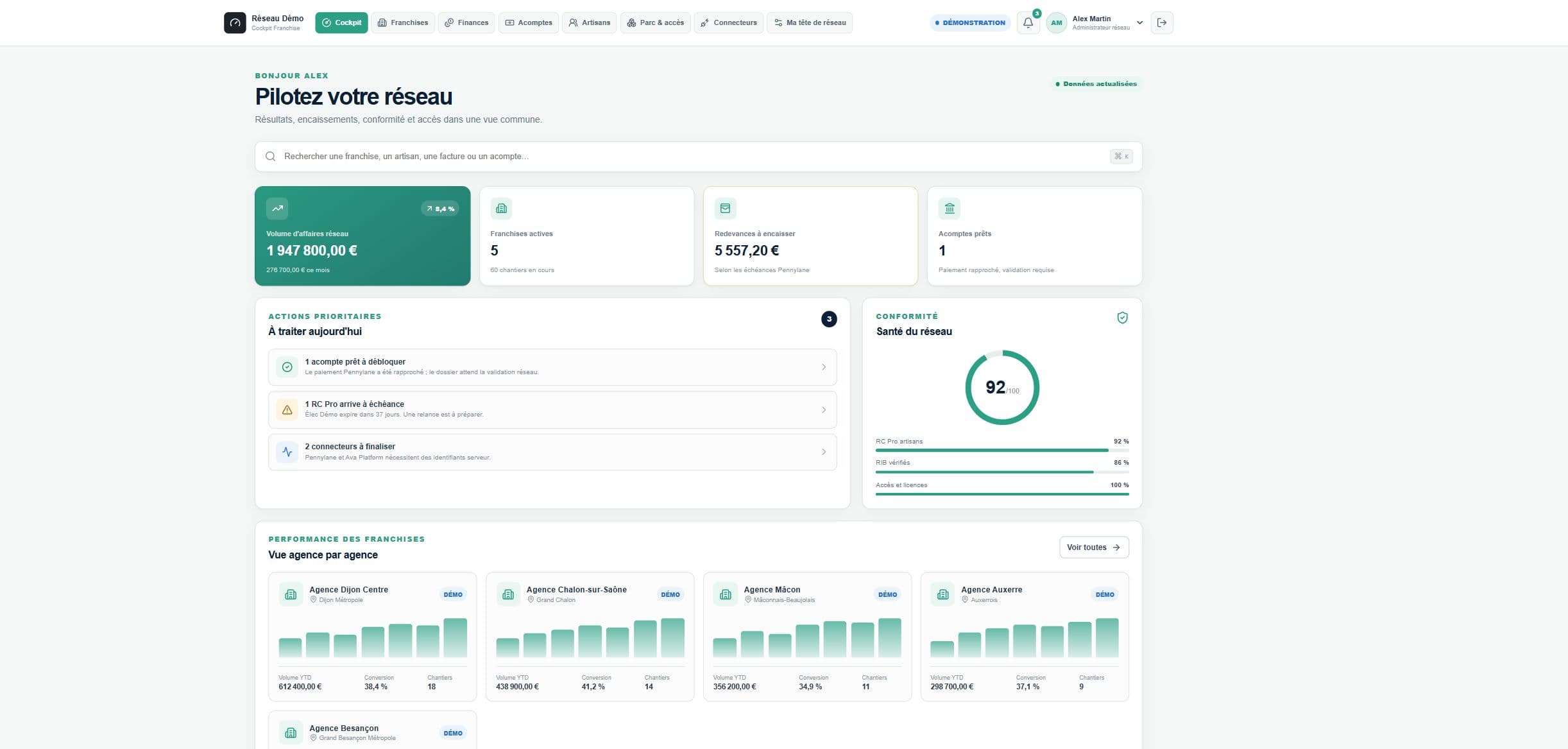1568x749 pixels.
Task: Click the Agence Besançon building icon
Action: (x=291, y=733)
